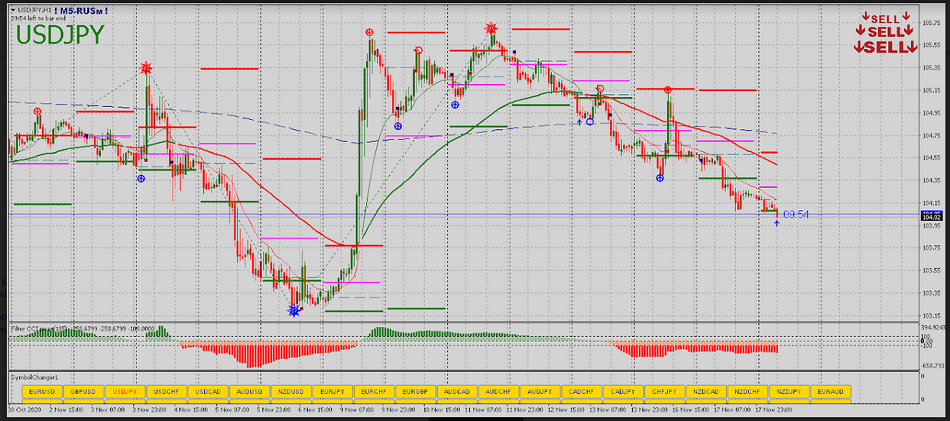Switch chart to NZDUSD symbol
The image size is (950, 421).
291,392
